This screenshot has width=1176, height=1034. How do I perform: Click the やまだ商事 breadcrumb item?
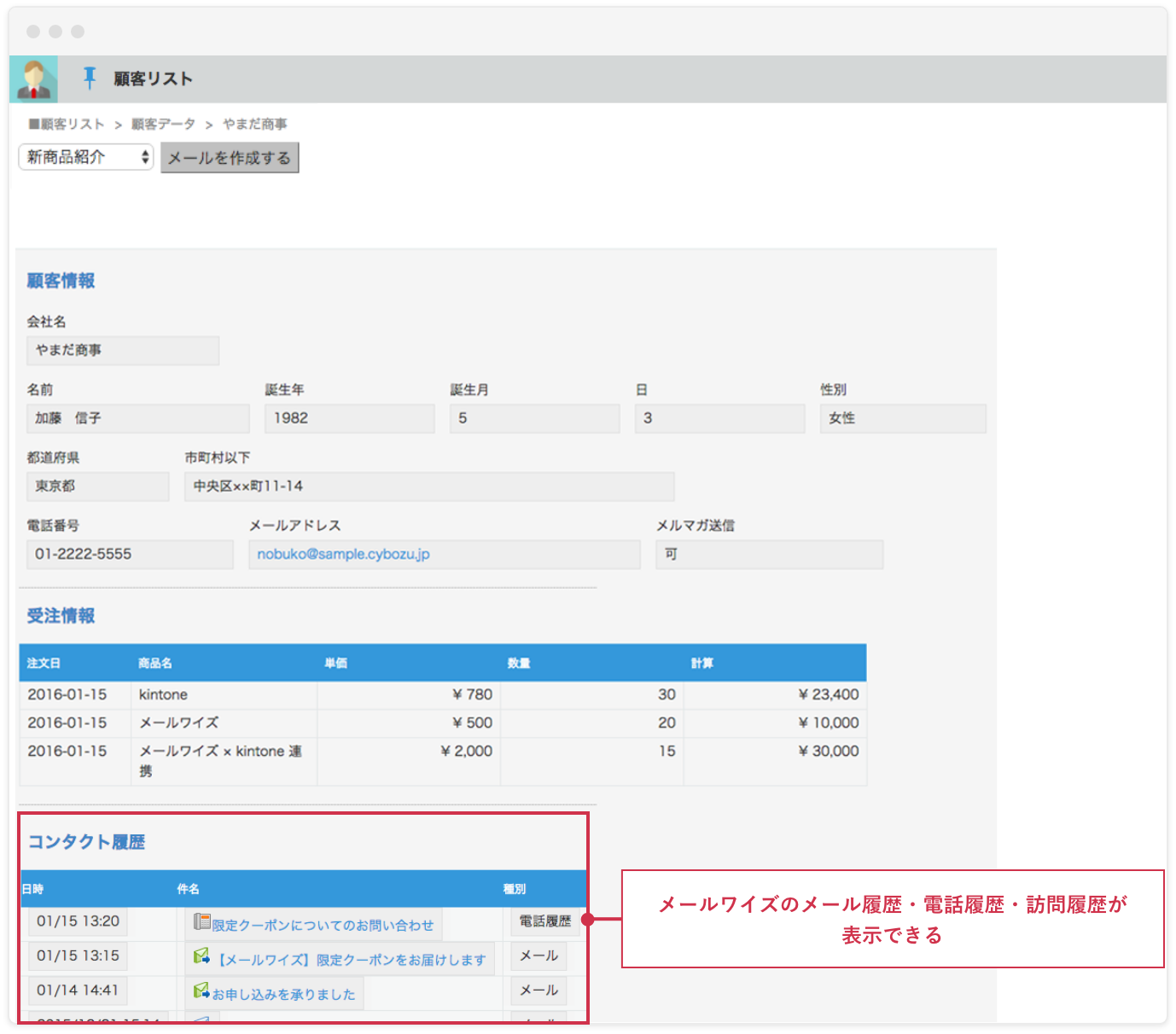255,125
